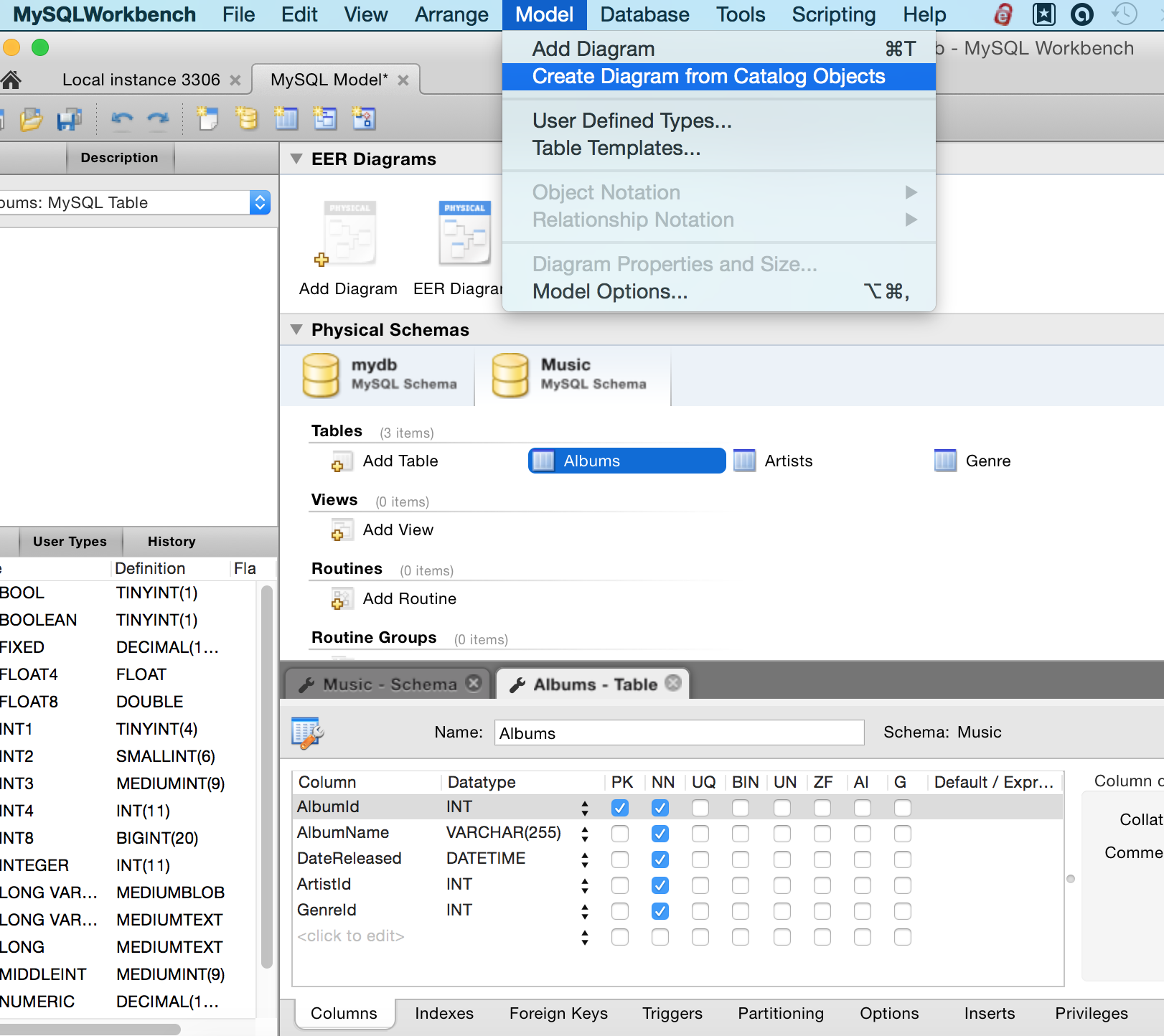Open Table Templates menu entry
The height and width of the screenshot is (1036, 1164).
(x=718, y=148)
